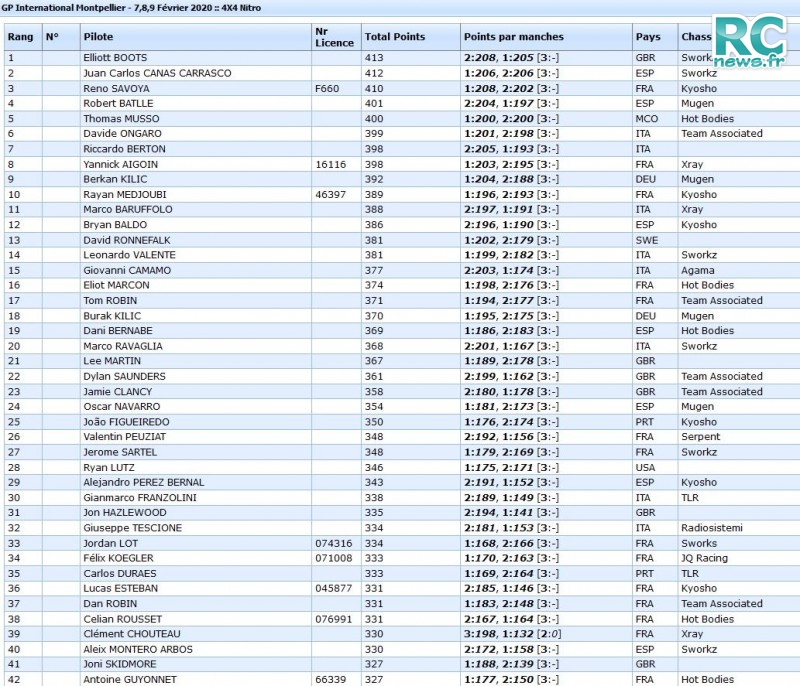Click chassis value Radiosistemi
Viewport: 800px width, 686px height.
(x=712, y=527)
